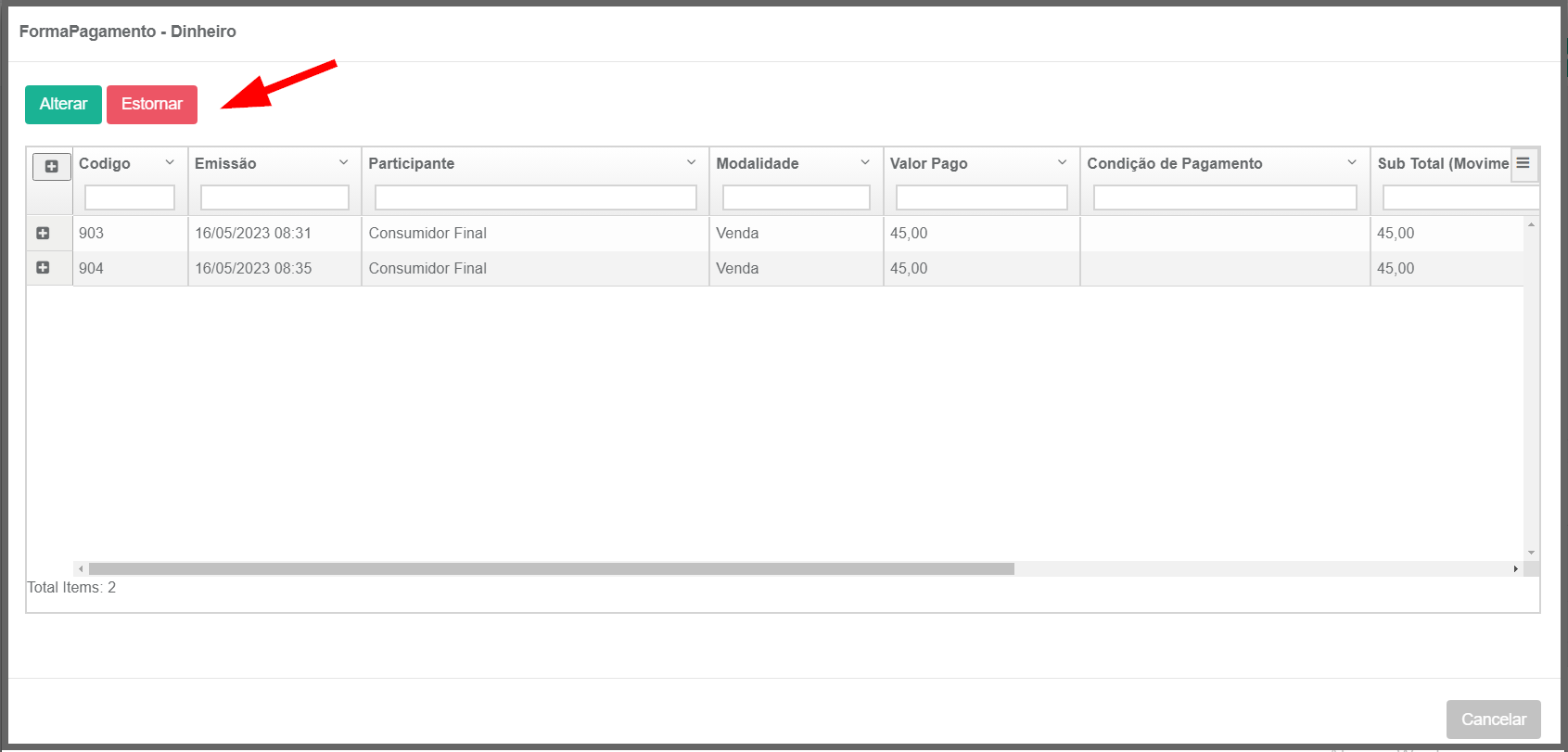Focus the Codigo filter field
1568x752 pixels.
(x=130, y=198)
